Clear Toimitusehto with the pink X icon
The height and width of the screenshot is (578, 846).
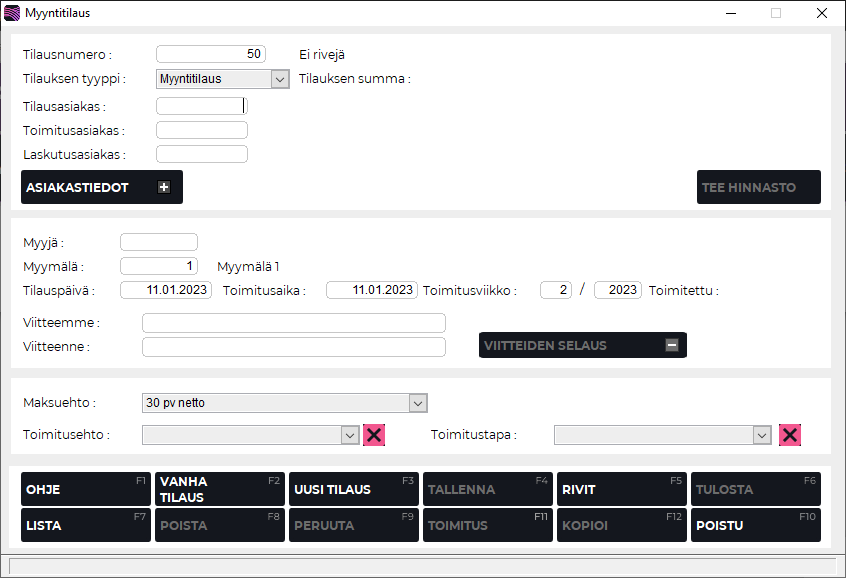[x=374, y=435]
